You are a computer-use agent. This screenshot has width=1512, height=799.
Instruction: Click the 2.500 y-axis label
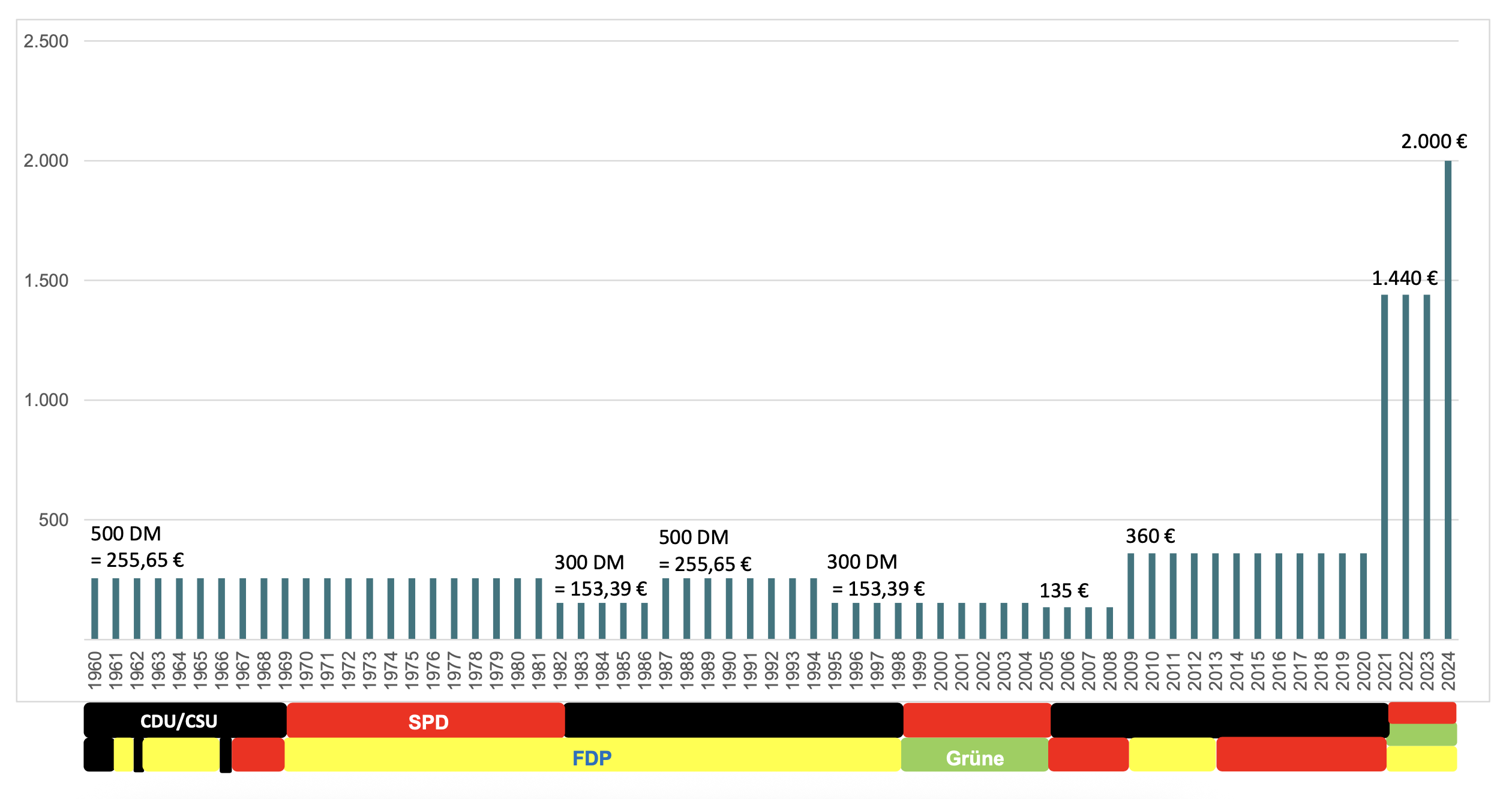[x=46, y=41]
